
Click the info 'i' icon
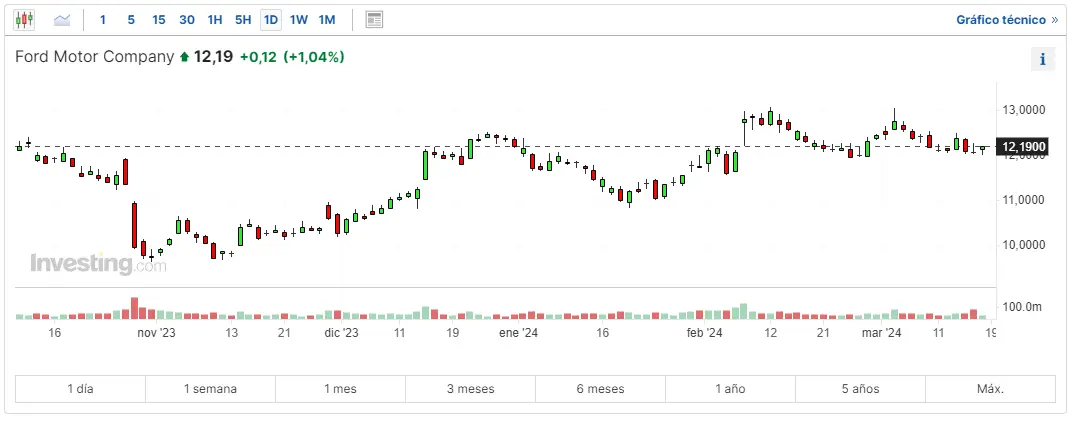[x=1042, y=59]
